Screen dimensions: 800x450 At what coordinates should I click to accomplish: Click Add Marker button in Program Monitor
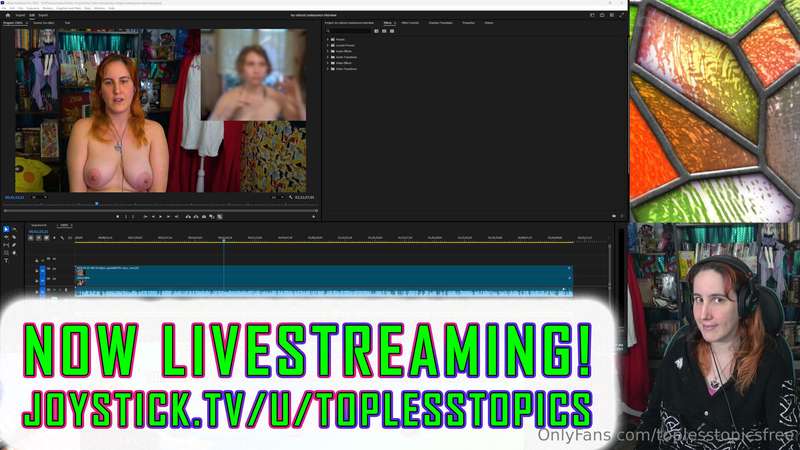click(x=117, y=217)
